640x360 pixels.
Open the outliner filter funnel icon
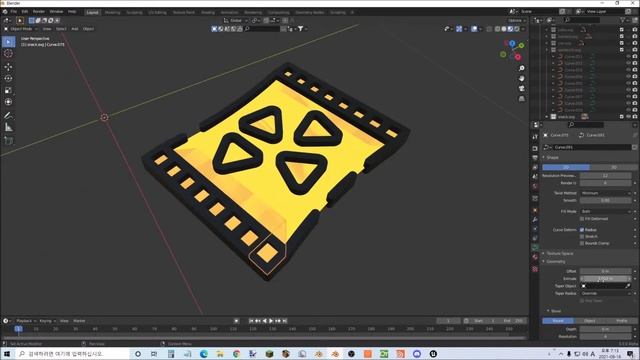(622, 20)
